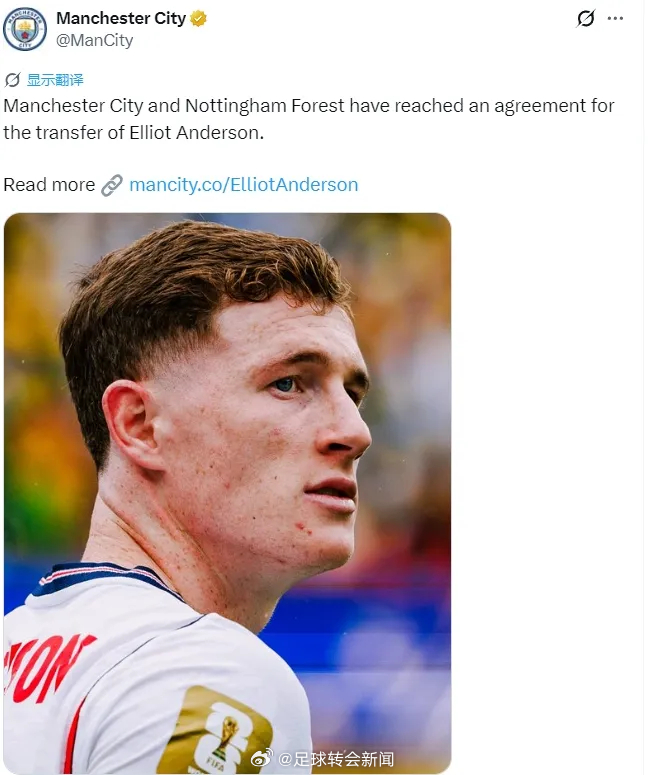The height and width of the screenshot is (775, 648).
Task: Open the three-dot more options menu
Action: [615, 18]
